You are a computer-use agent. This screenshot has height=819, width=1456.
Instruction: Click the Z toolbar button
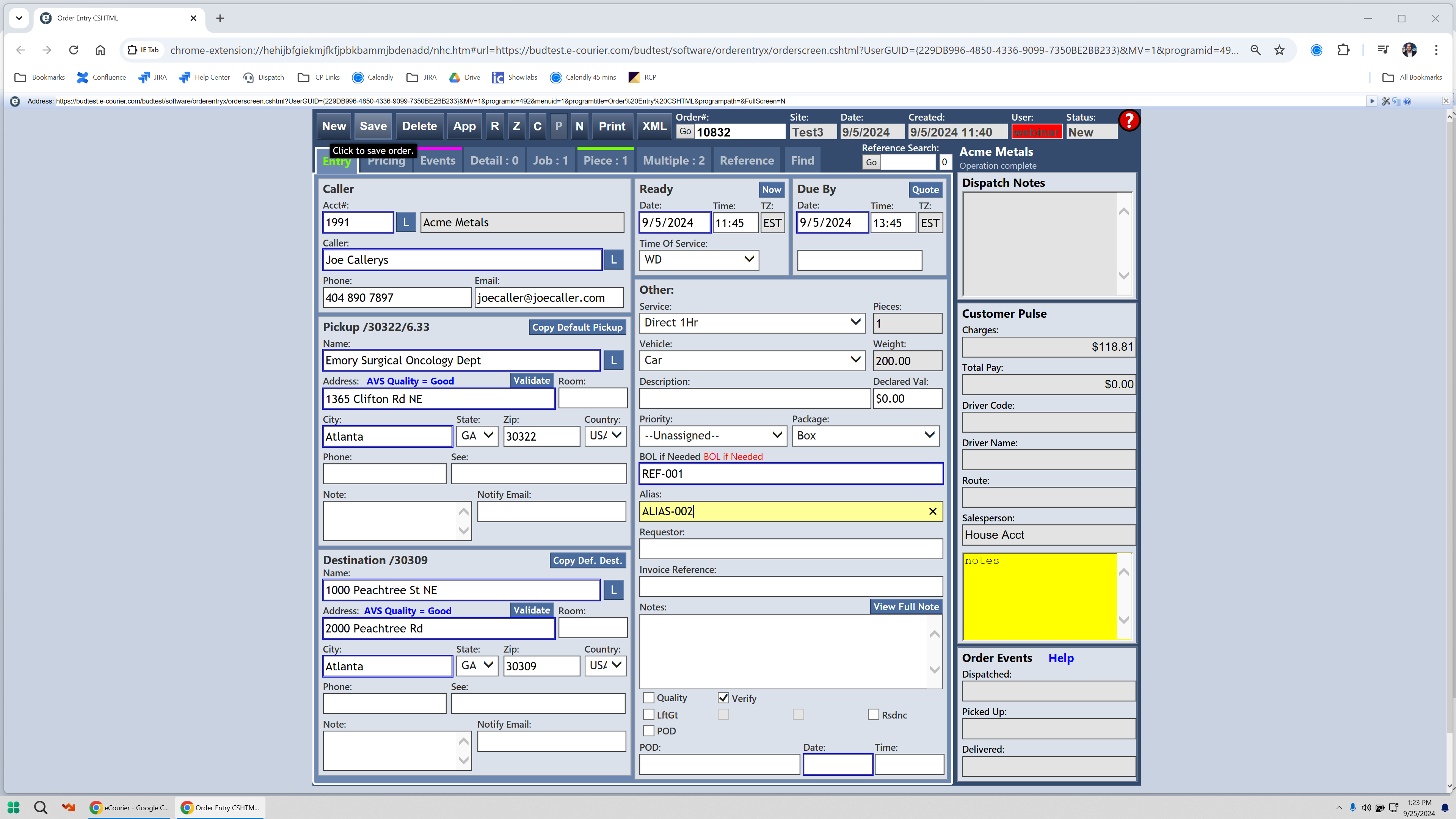pos(516,126)
